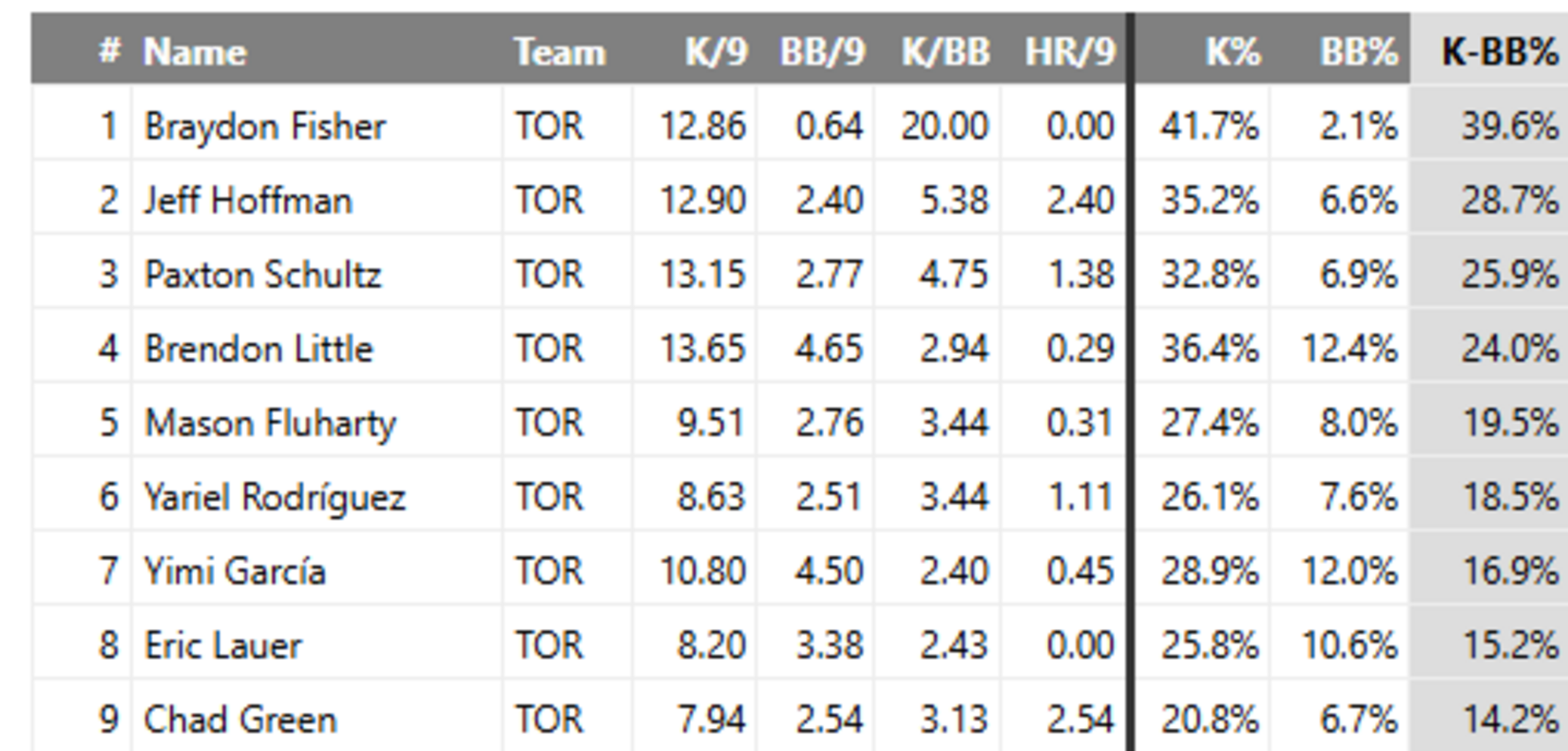Image resolution: width=1568 pixels, height=751 pixels.
Task: Open Chad Green's player page
Action: (x=241, y=719)
